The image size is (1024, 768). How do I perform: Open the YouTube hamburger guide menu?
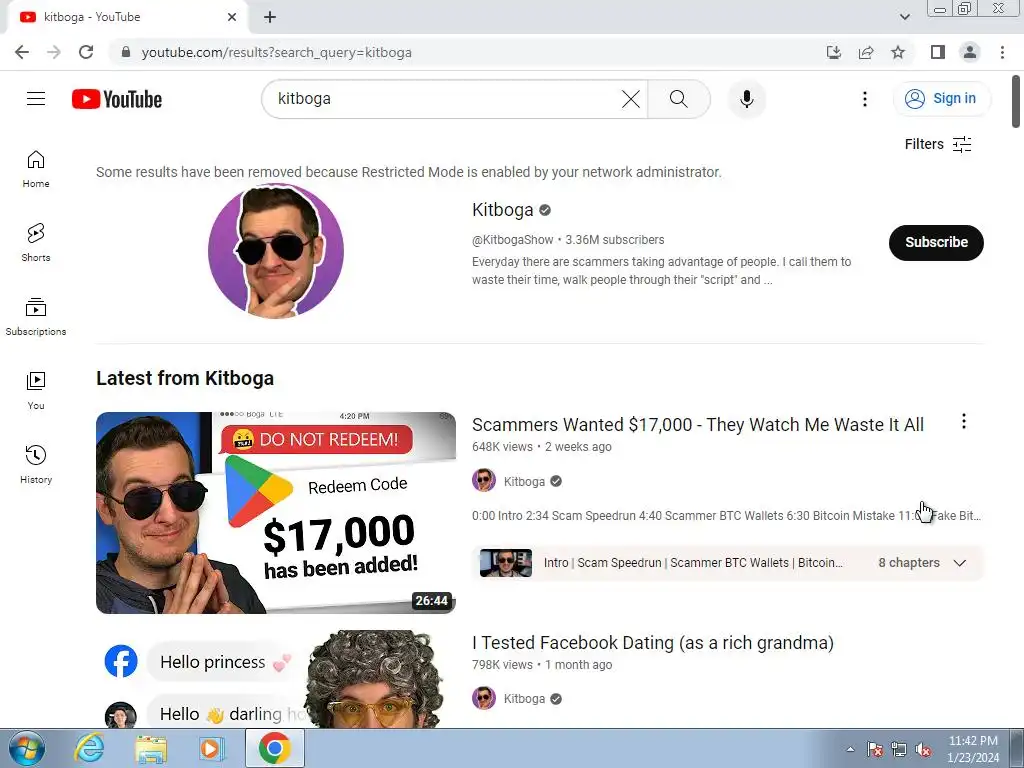[x=36, y=99]
